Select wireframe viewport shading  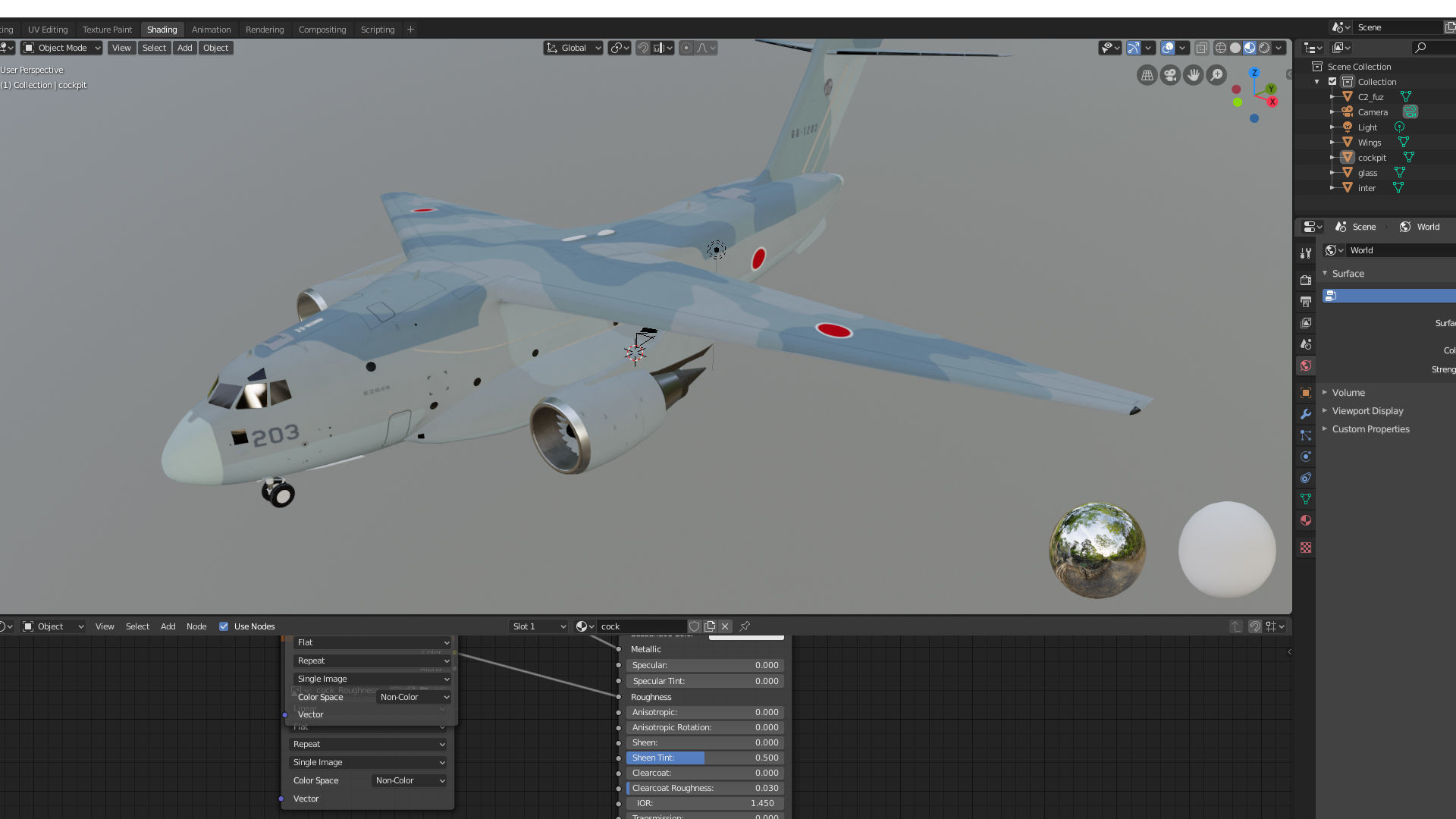tap(1221, 48)
